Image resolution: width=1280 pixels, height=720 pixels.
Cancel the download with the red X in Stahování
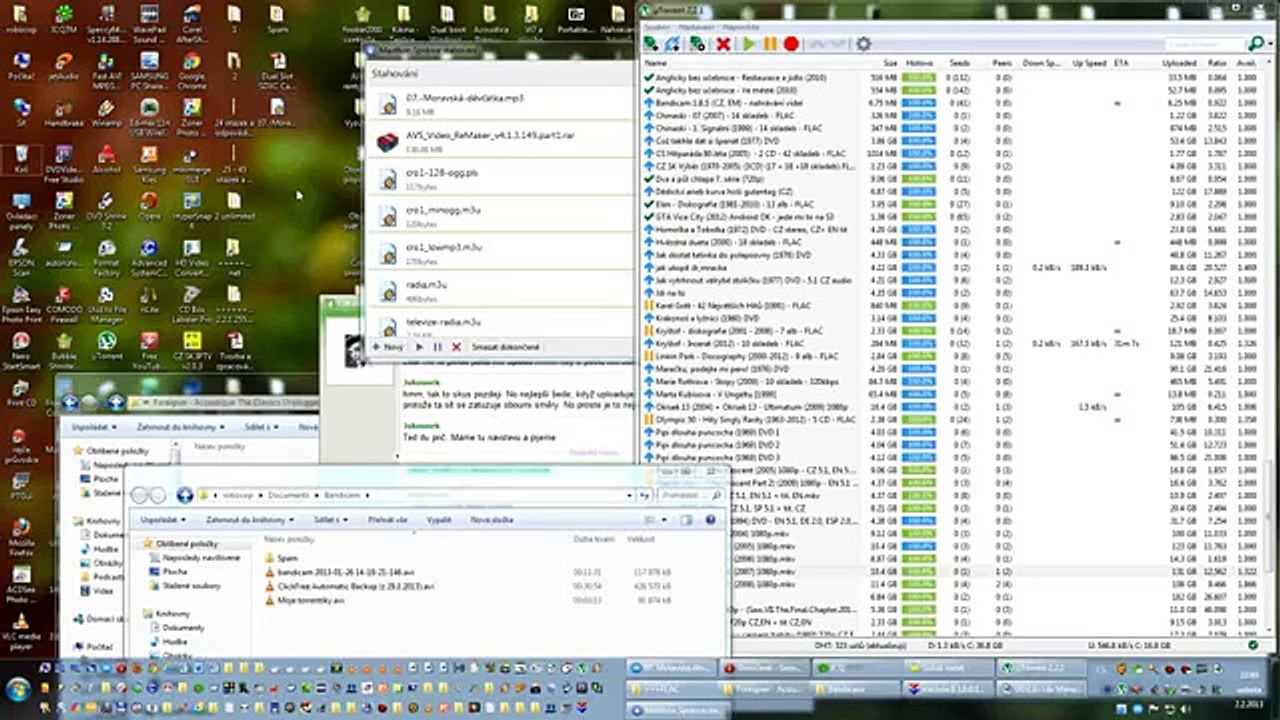tap(456, 347)
